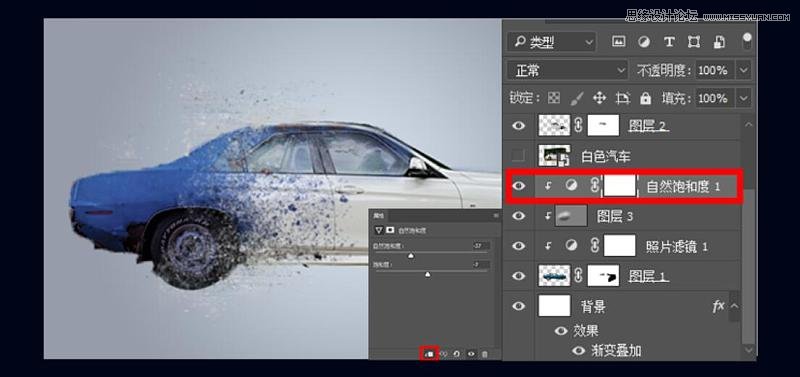This screenshot has height=377, width=800.
Task: Filter layers by adjustment layer icon
Action: pyautogui.click(x=644, y=42)
